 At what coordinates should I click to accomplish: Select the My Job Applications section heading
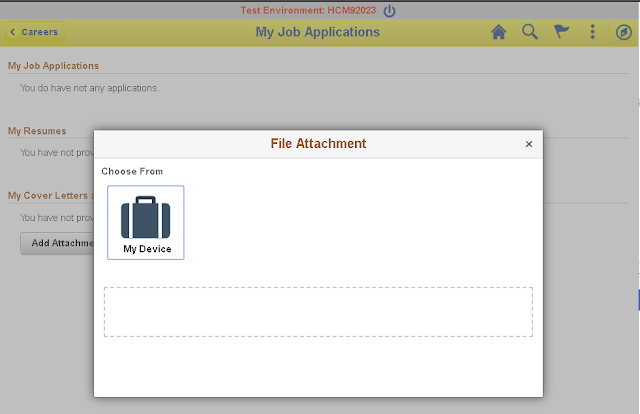53,66
